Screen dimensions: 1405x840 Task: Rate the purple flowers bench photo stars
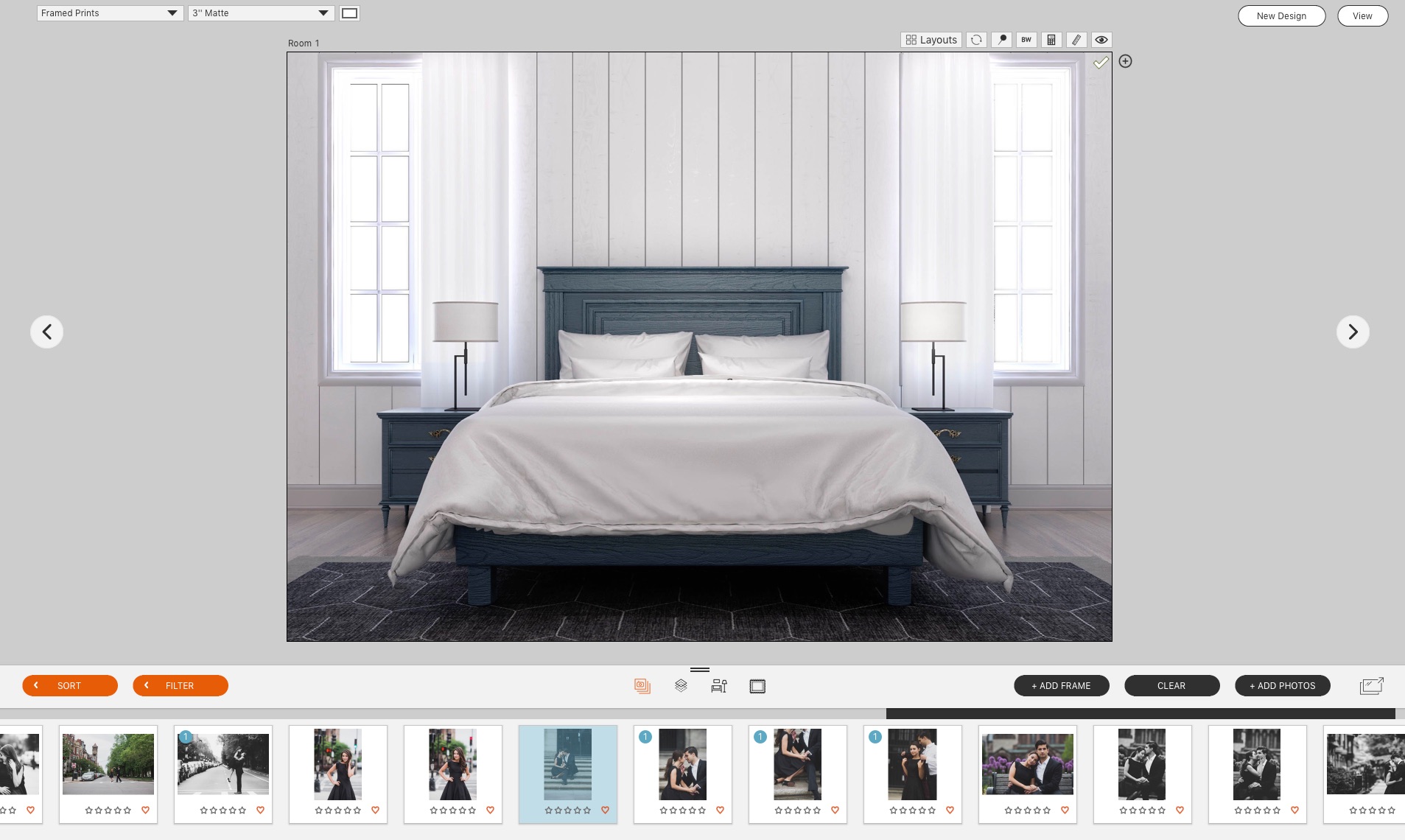coord(1028,810)
